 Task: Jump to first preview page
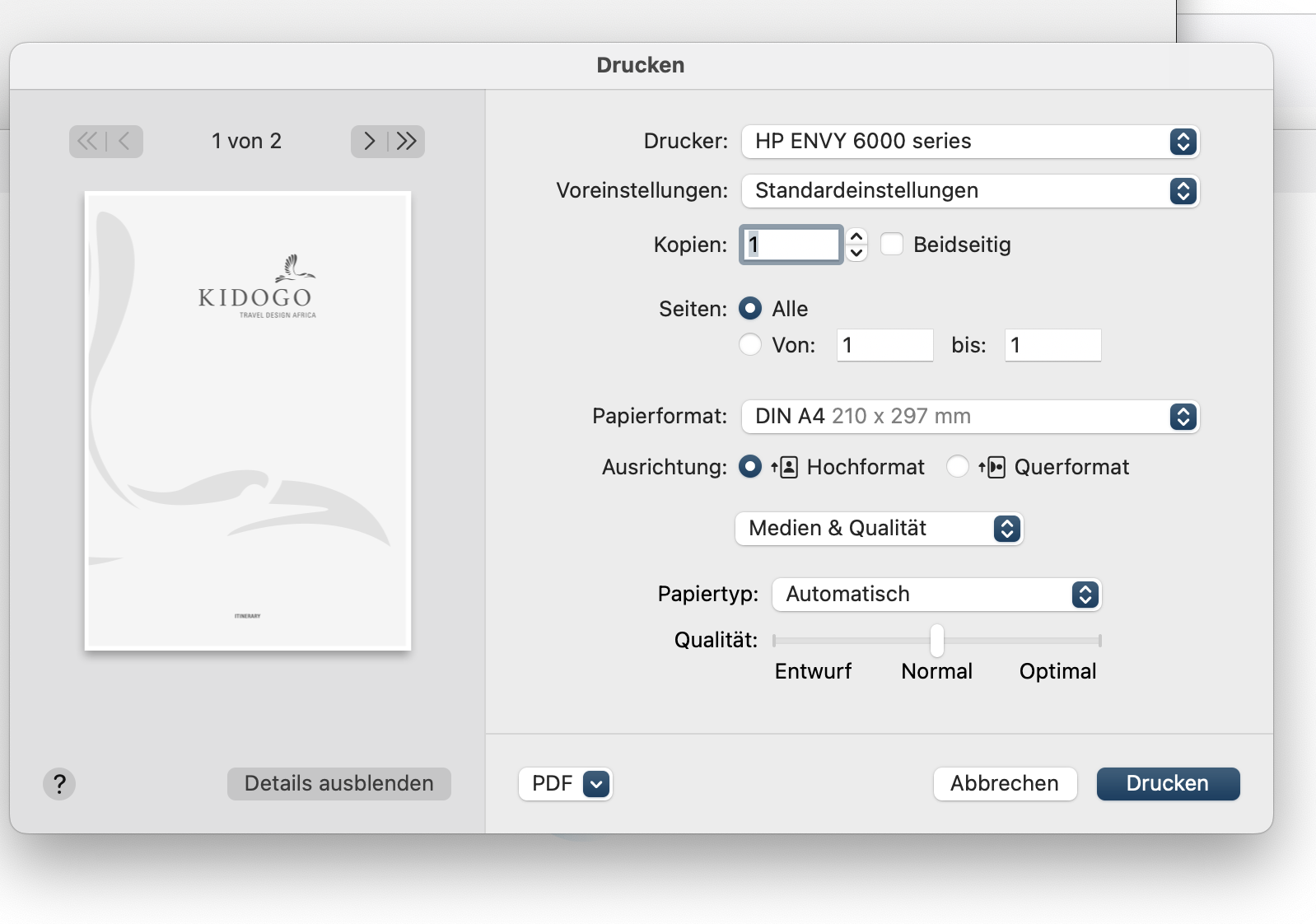tap(87, 142)
